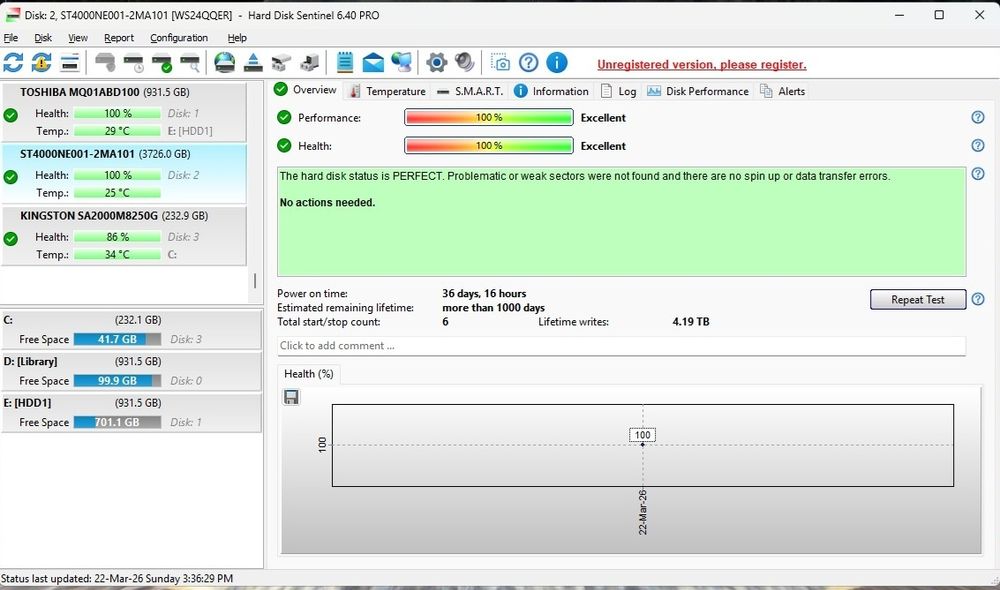Open the Help menu
The width and height of the screenshot is (1000, 590).
tap(237, 38)
